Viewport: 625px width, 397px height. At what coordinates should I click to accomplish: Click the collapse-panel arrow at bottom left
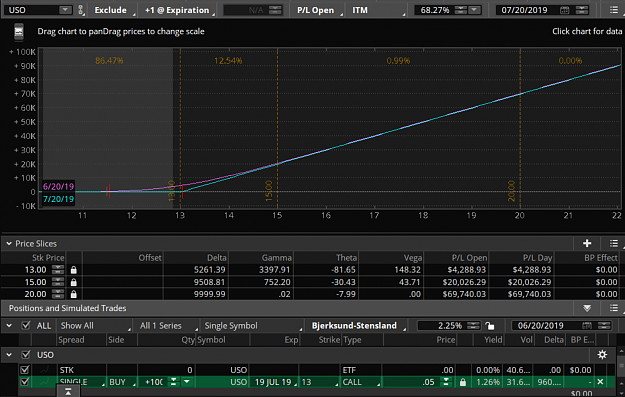tap(68, 392)
